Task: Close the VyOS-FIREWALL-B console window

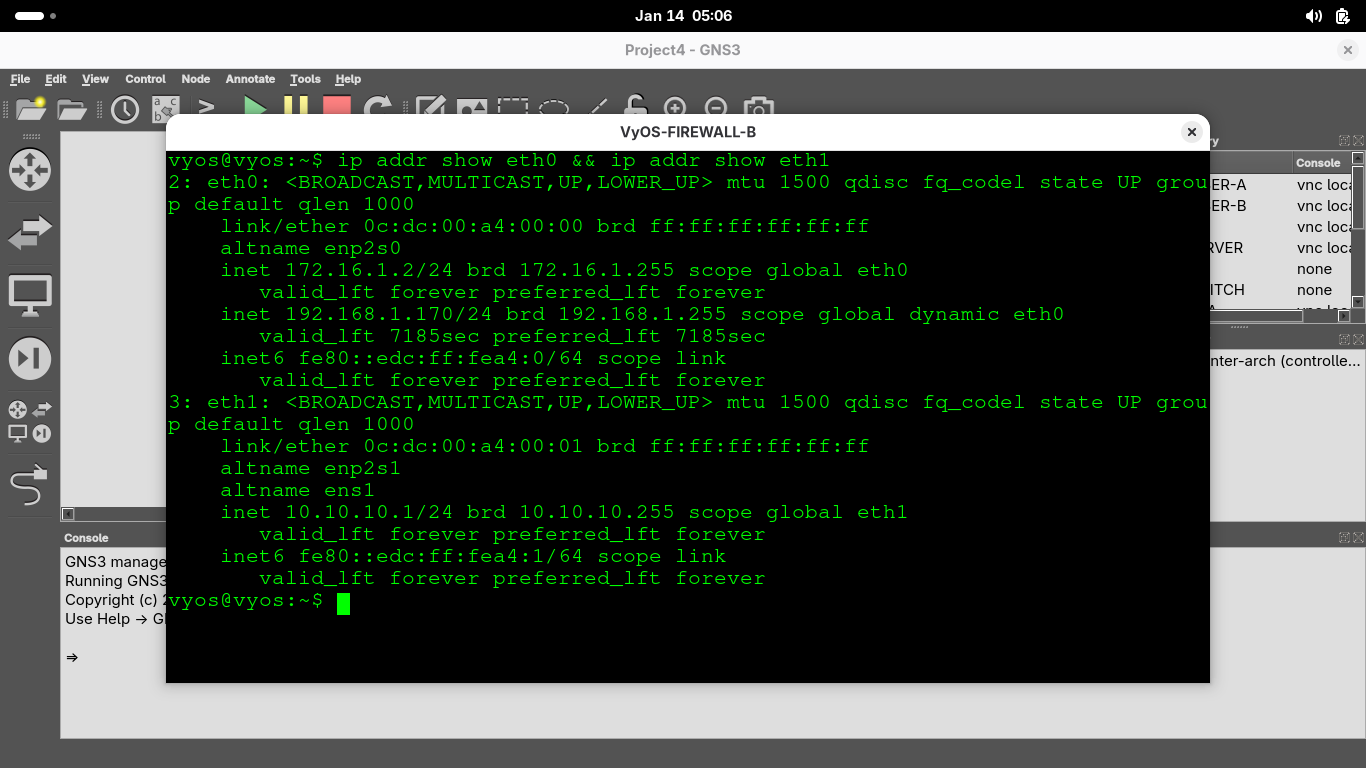Action: coord(1191,132)
